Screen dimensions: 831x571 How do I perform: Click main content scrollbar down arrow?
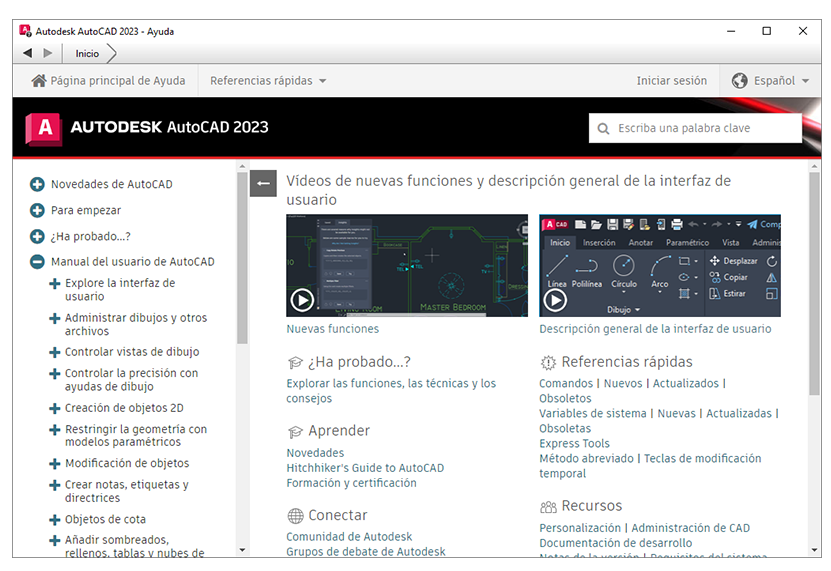pos(815,550)
